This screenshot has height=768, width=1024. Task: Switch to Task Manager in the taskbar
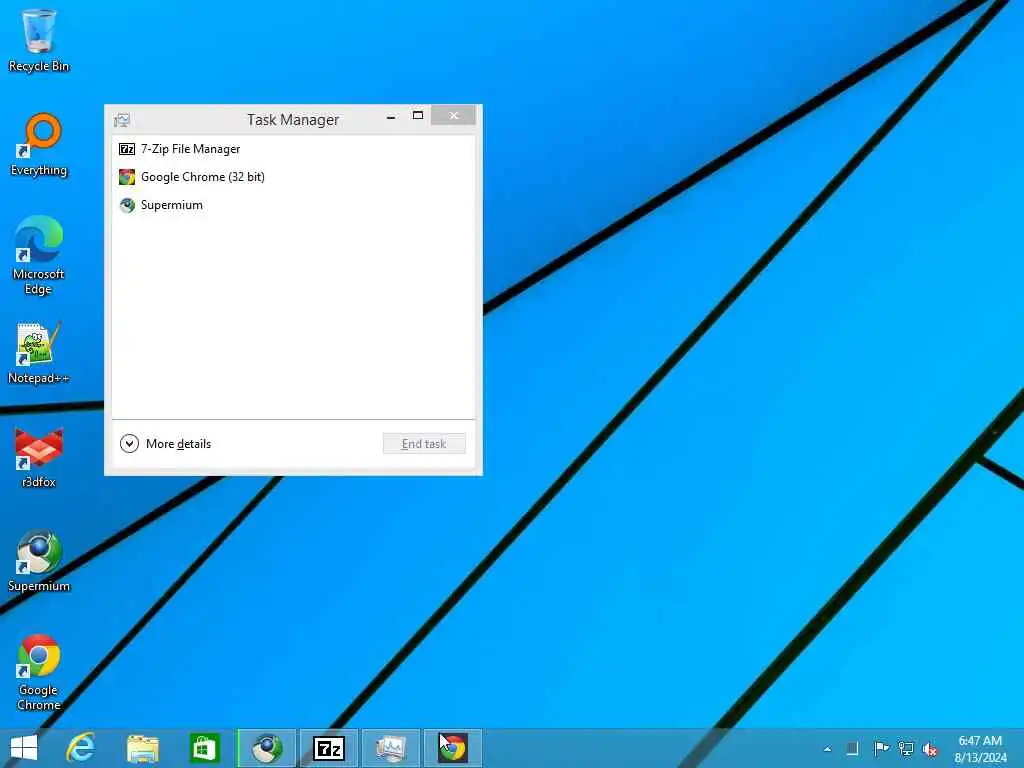[391, 748]
